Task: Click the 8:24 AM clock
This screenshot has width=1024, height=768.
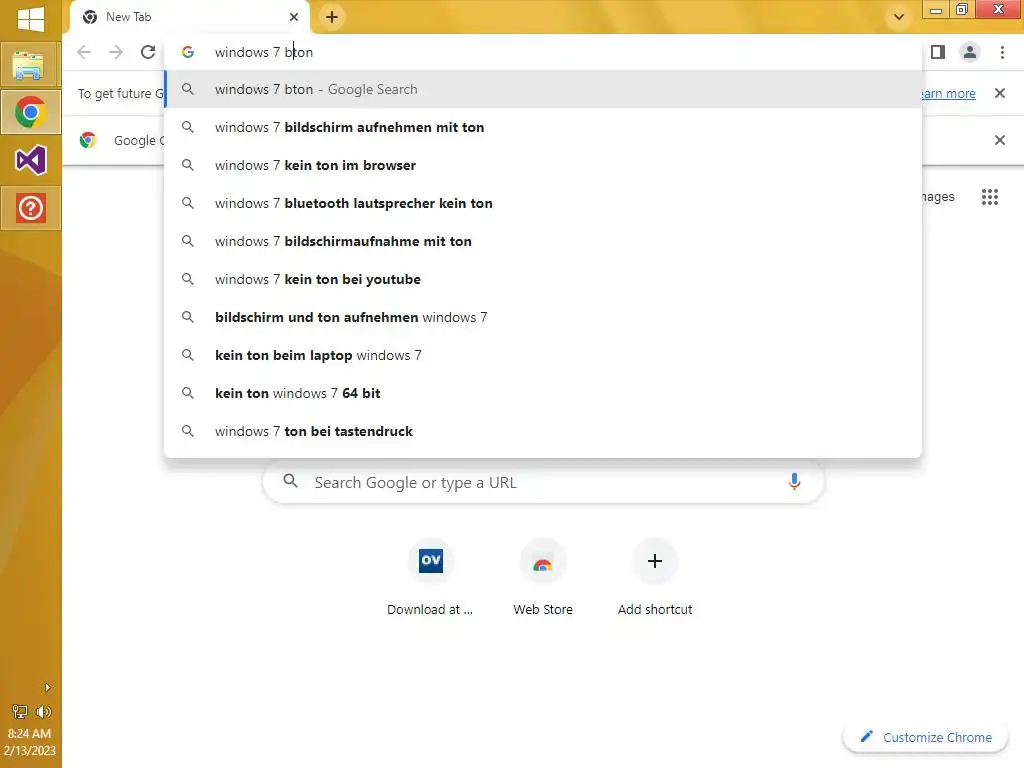Action: 30,734
